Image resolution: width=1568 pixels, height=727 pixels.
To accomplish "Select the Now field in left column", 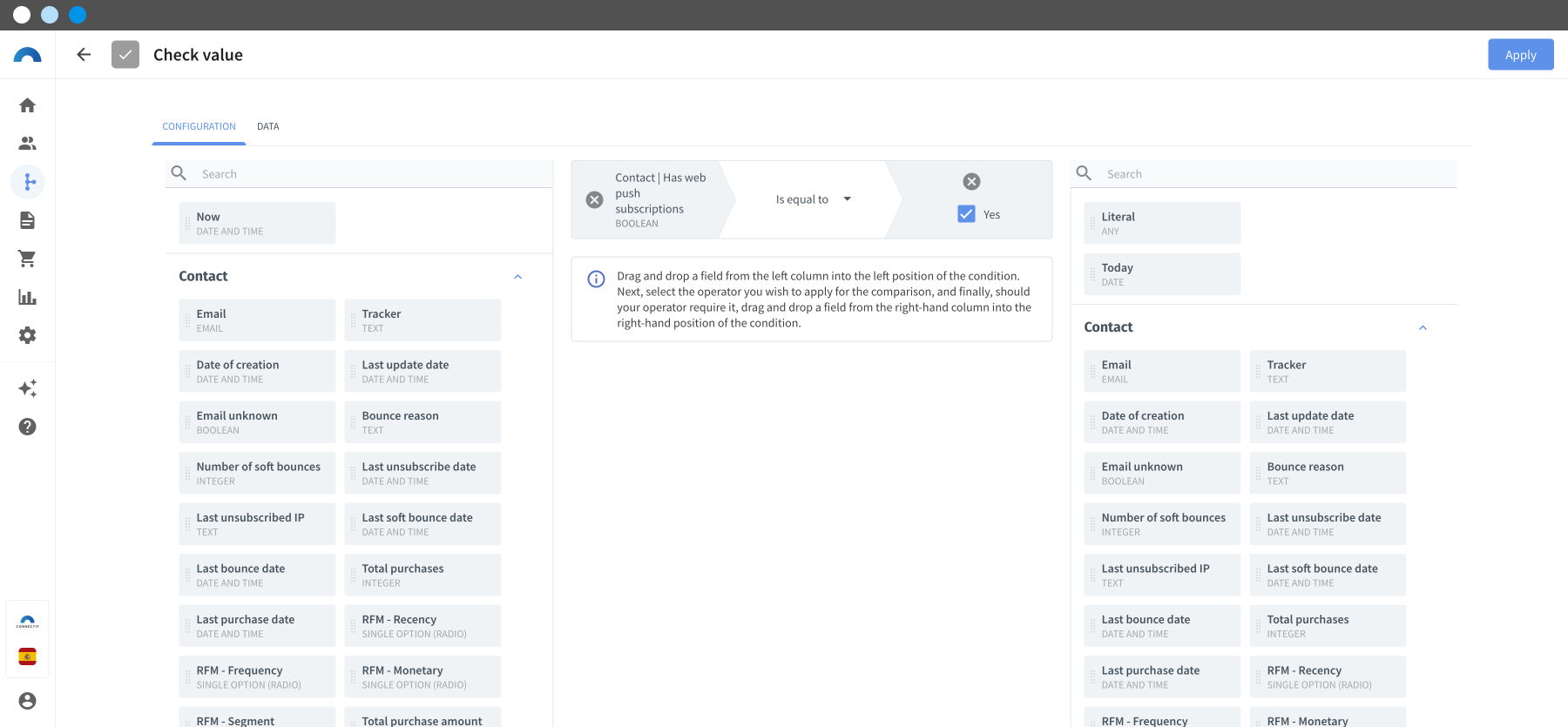I will pos(257,223).
